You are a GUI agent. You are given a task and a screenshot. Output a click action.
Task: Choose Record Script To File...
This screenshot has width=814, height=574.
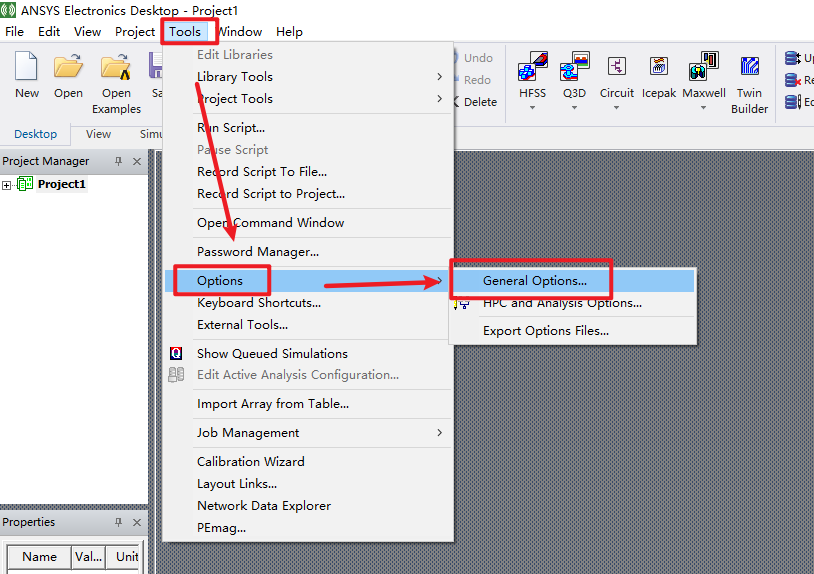(x=262, y=172)
